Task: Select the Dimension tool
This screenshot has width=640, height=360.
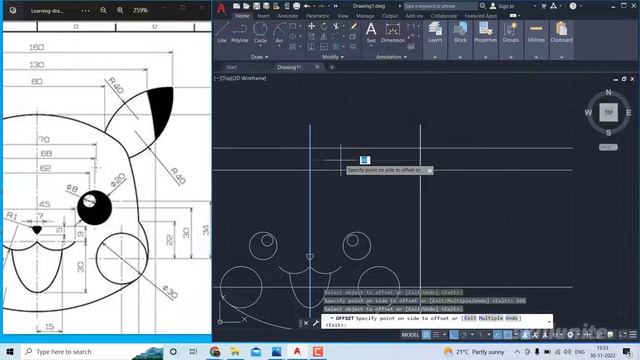Action: (x=393, y=32)
